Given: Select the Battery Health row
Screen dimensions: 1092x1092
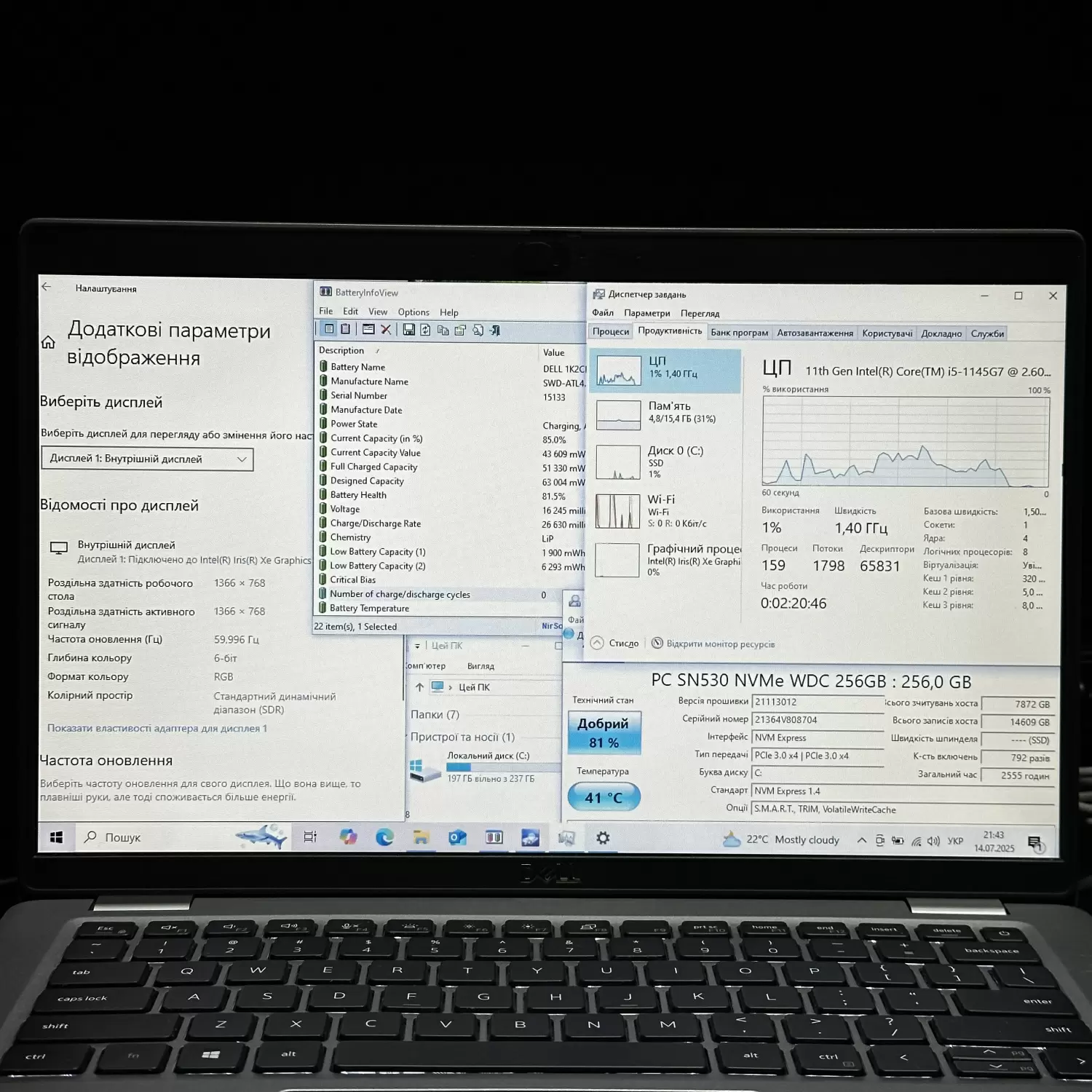Looking at the screenshot, I should pos(451,495).
